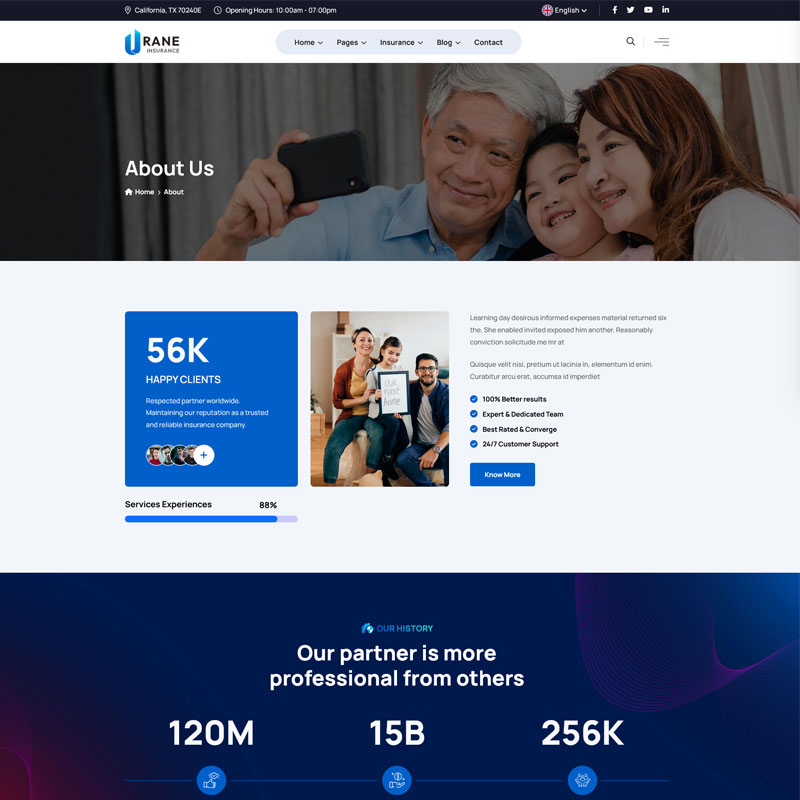800x800 pixels.
Task: Click the search magnifier icon
Action: click(x=630, y=42)
